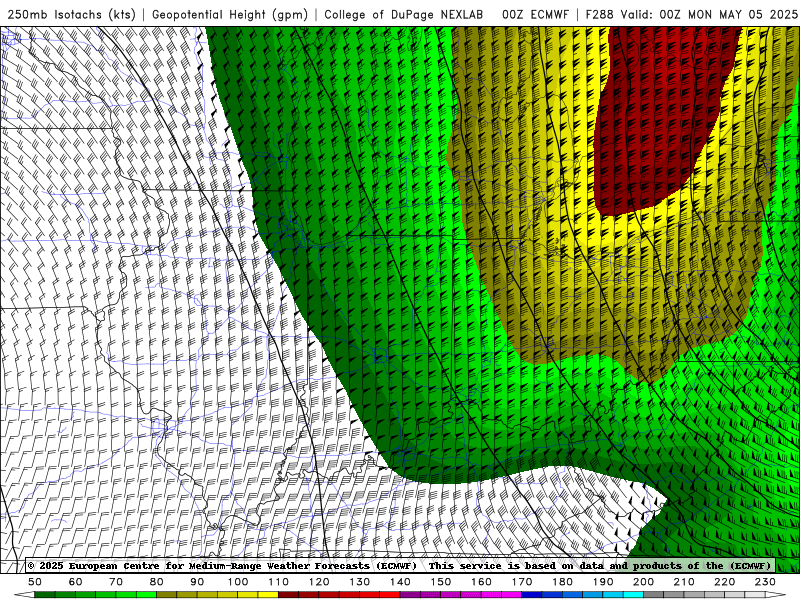Select the 120 value on the legend
This screenshot has height=600, width=800.
pyautogui.click(x=319, y=582)
